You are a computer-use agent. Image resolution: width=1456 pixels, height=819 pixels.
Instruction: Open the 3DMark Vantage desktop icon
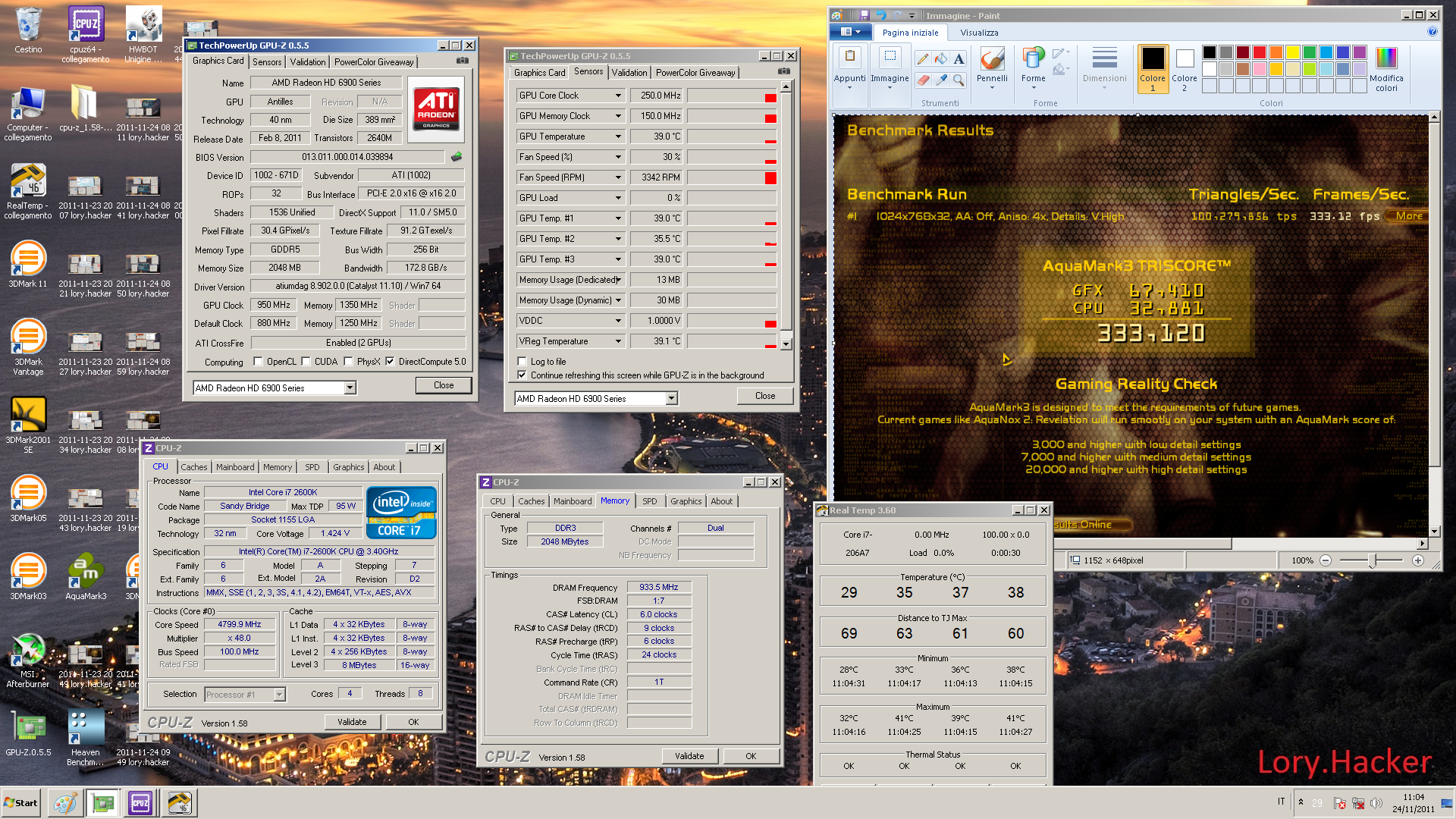28,347
